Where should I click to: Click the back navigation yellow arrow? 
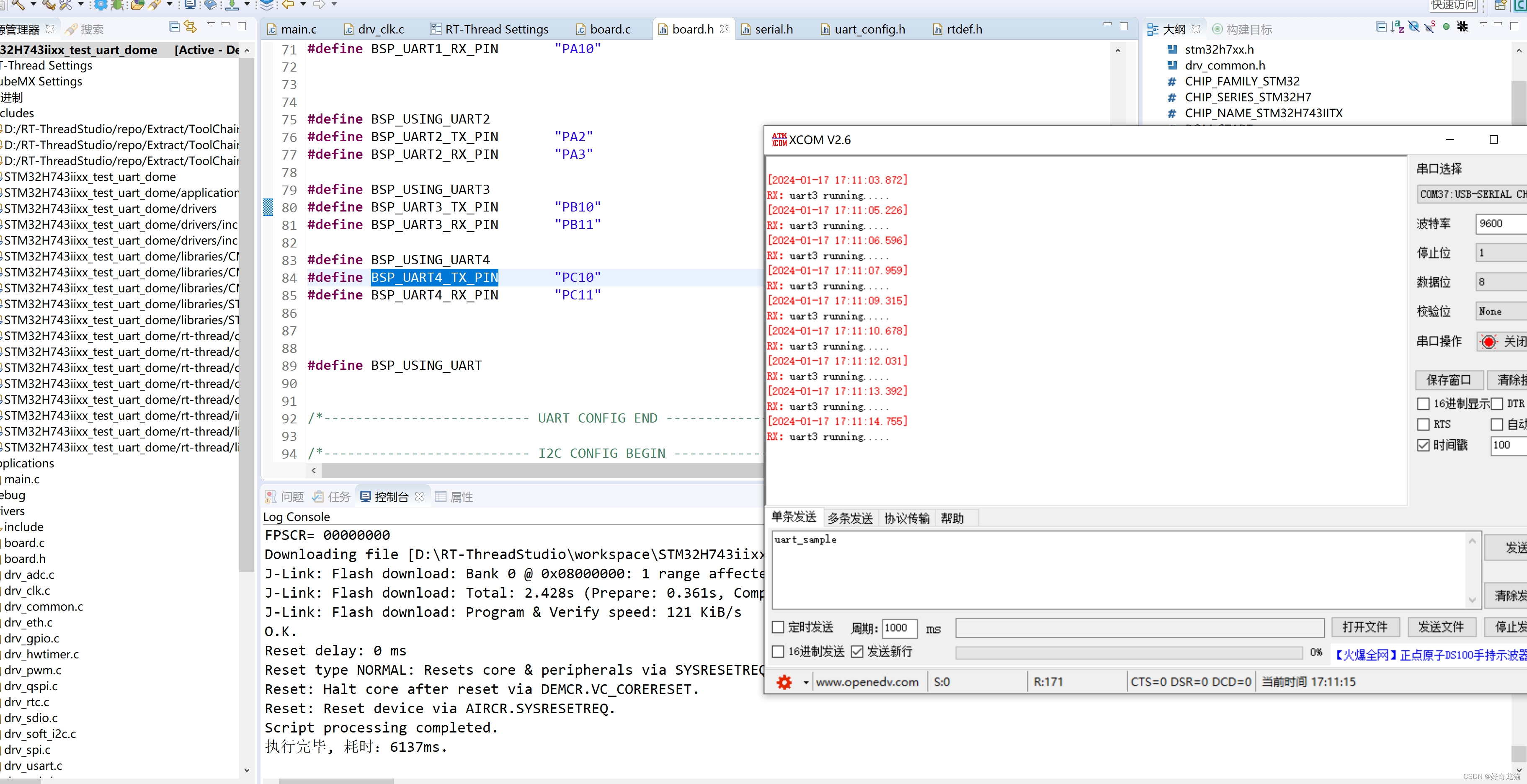tap(288, 5)
